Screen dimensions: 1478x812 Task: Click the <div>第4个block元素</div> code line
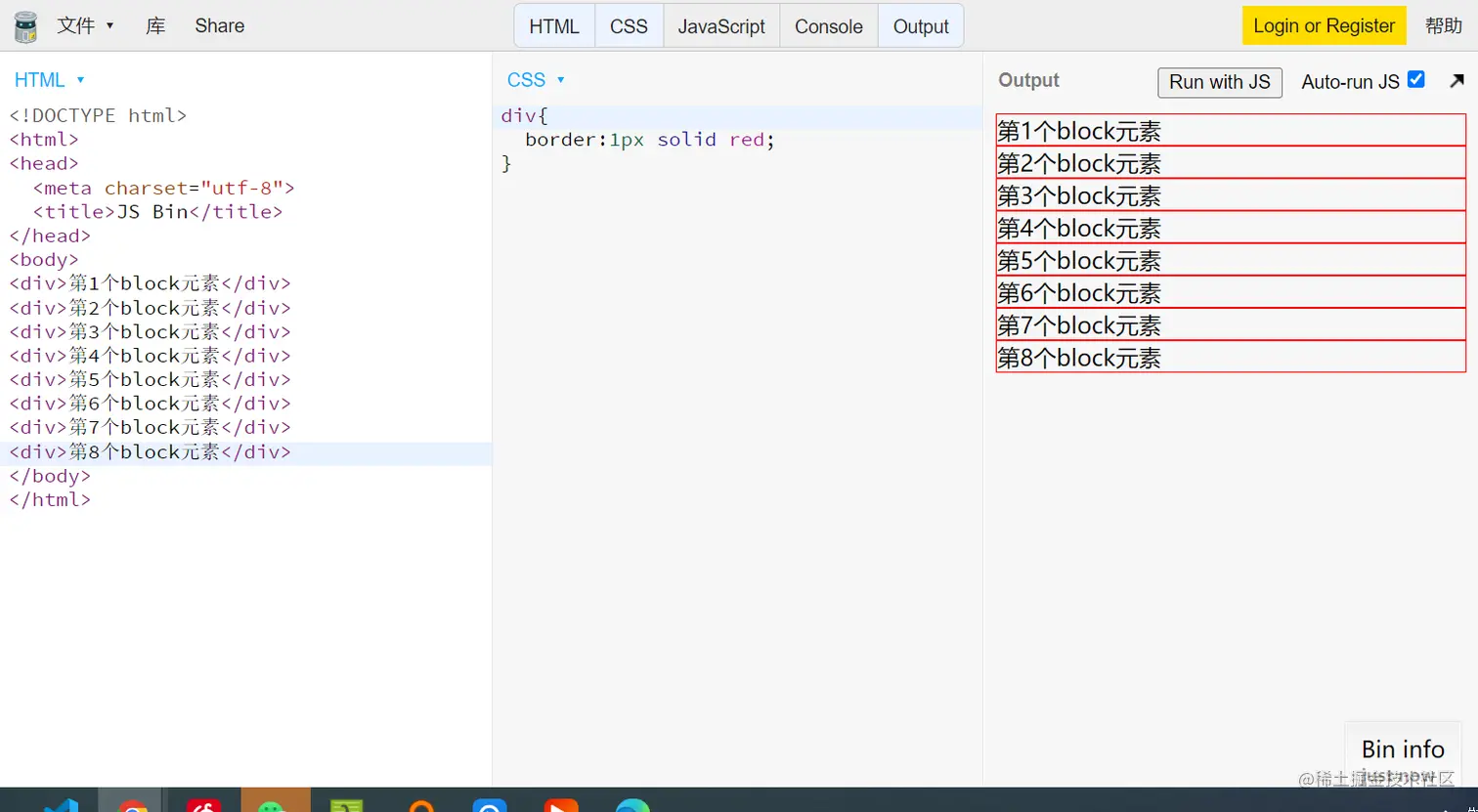[151, 356]
